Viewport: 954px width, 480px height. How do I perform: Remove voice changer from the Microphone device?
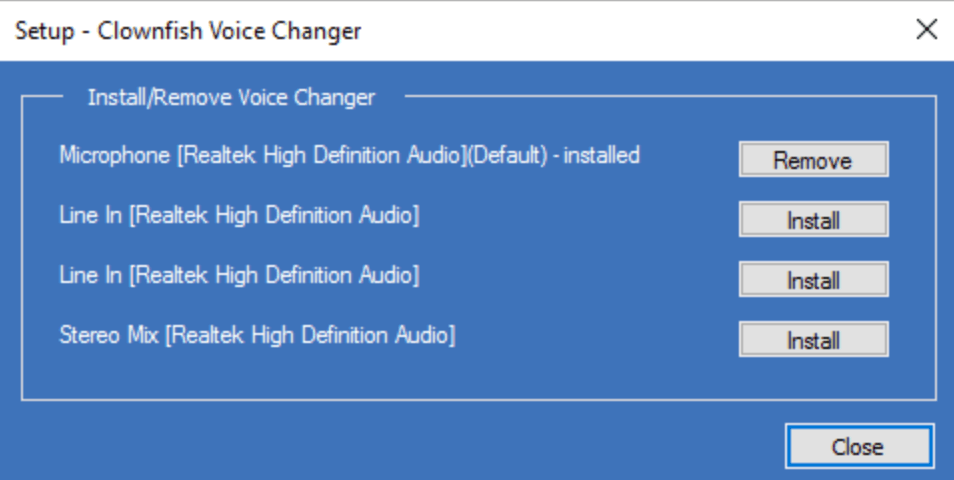tap(813, 160)
